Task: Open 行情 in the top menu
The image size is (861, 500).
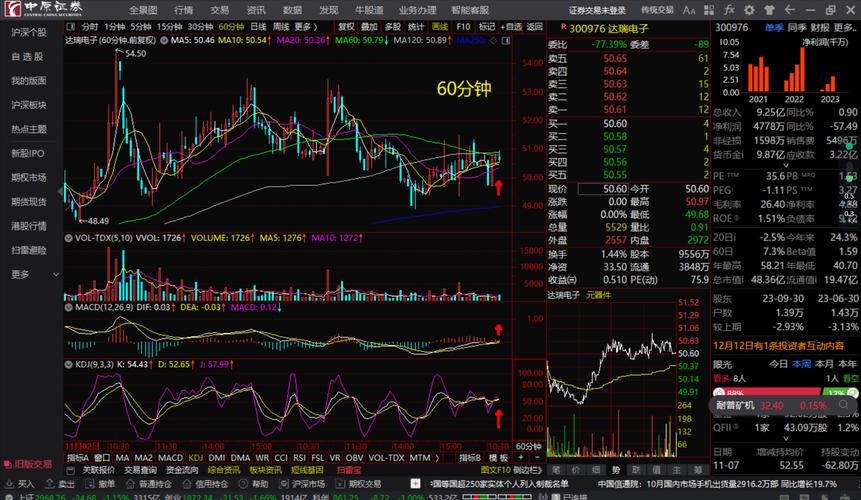Action: pyautogui.click(x=183, y=10)
